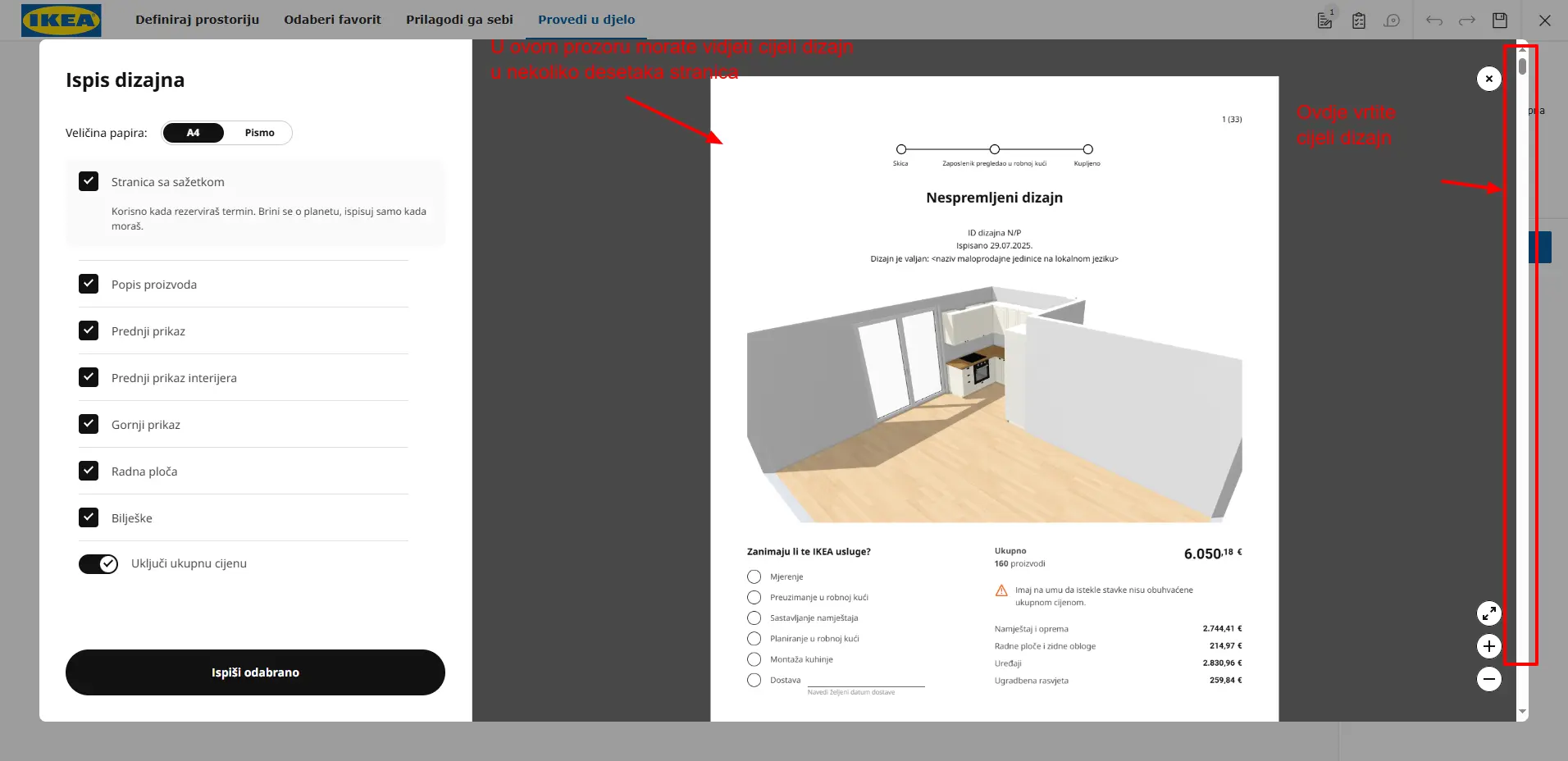Zoom in on the print preview
The height and width of the screenshot is (761, 1568).
pos(1488,646)
